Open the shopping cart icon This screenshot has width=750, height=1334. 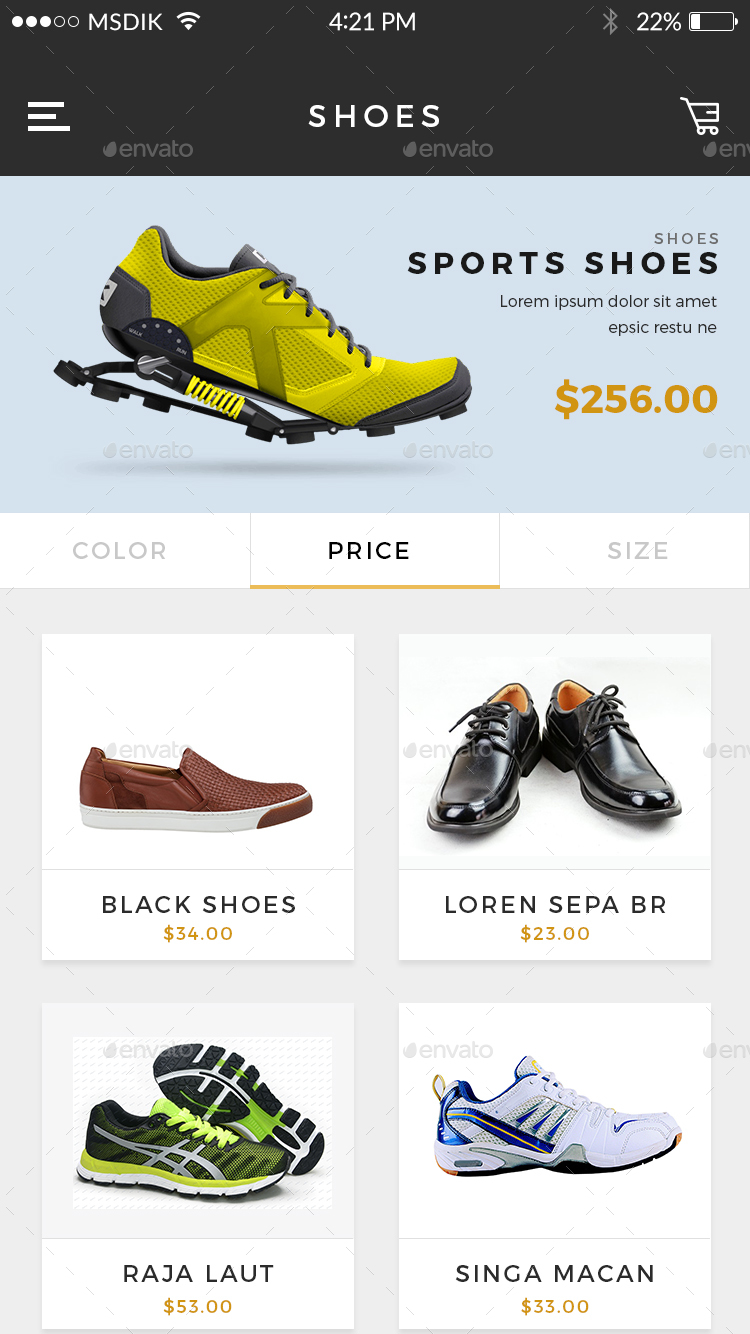click(700, 116)
